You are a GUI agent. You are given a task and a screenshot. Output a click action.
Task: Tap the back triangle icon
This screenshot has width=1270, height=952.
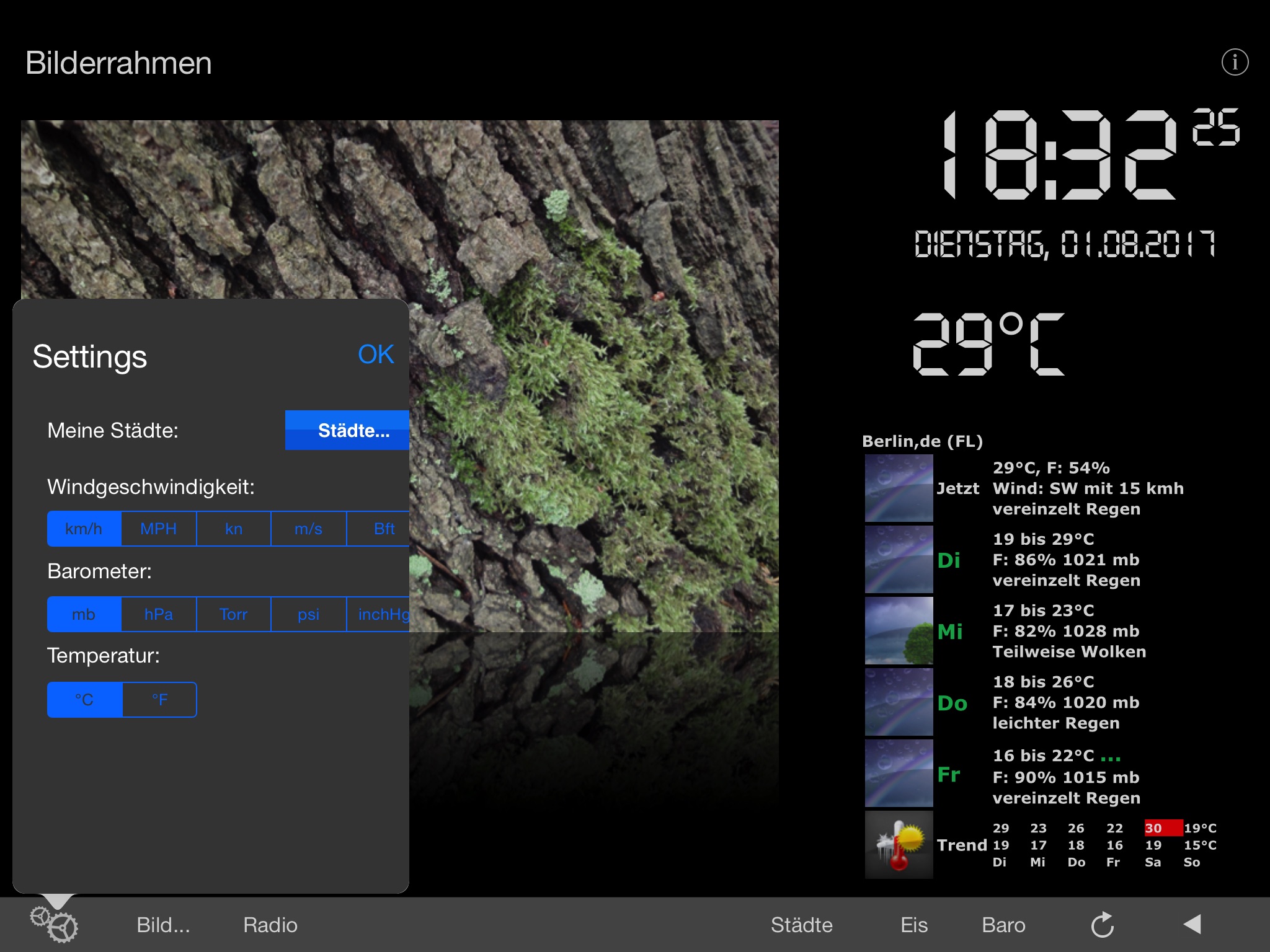point(1192,924)
